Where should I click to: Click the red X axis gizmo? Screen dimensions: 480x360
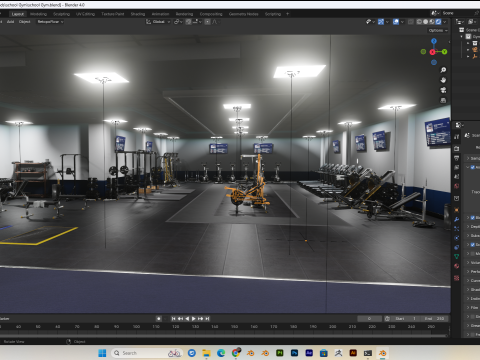click(x=432, y=52)
